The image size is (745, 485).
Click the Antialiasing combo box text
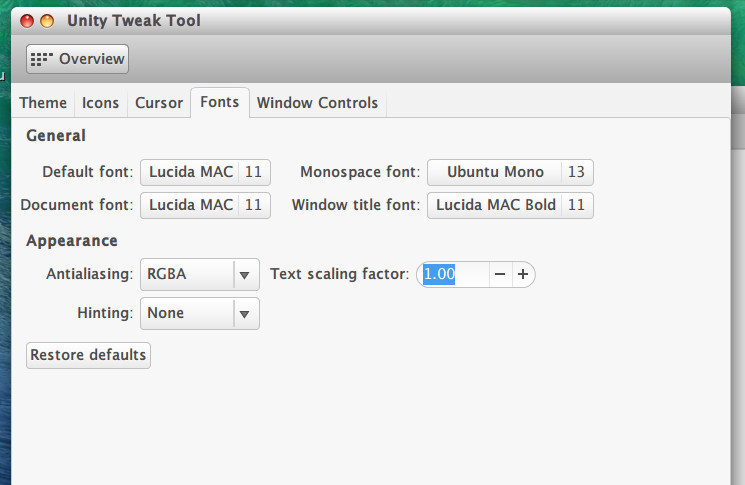(x=186, y=274)
